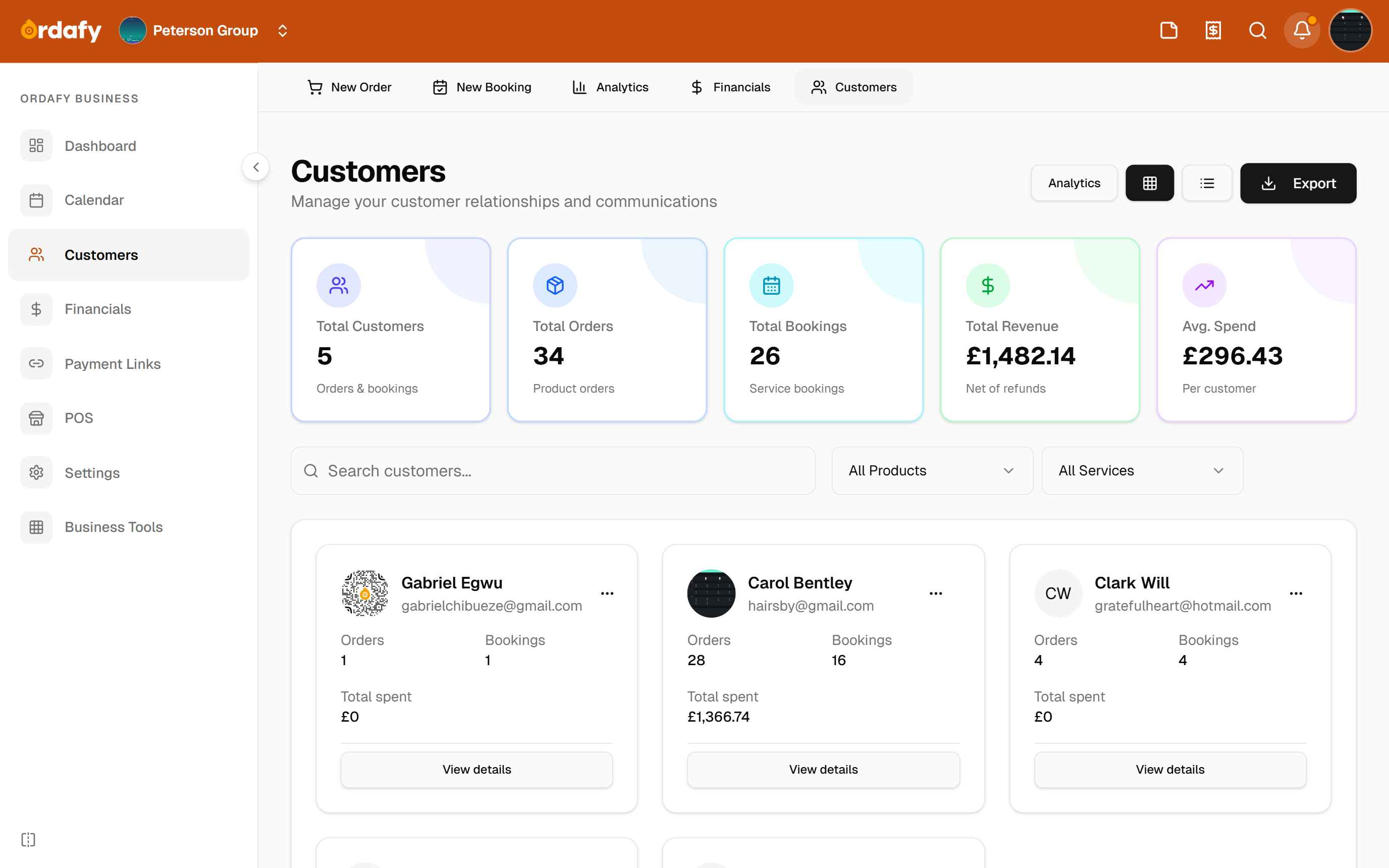Image resolution: width=1389 pixels, height=868 pixels.
Task: Click the Gabriel Egwu name
Action: tap(452, 583)
